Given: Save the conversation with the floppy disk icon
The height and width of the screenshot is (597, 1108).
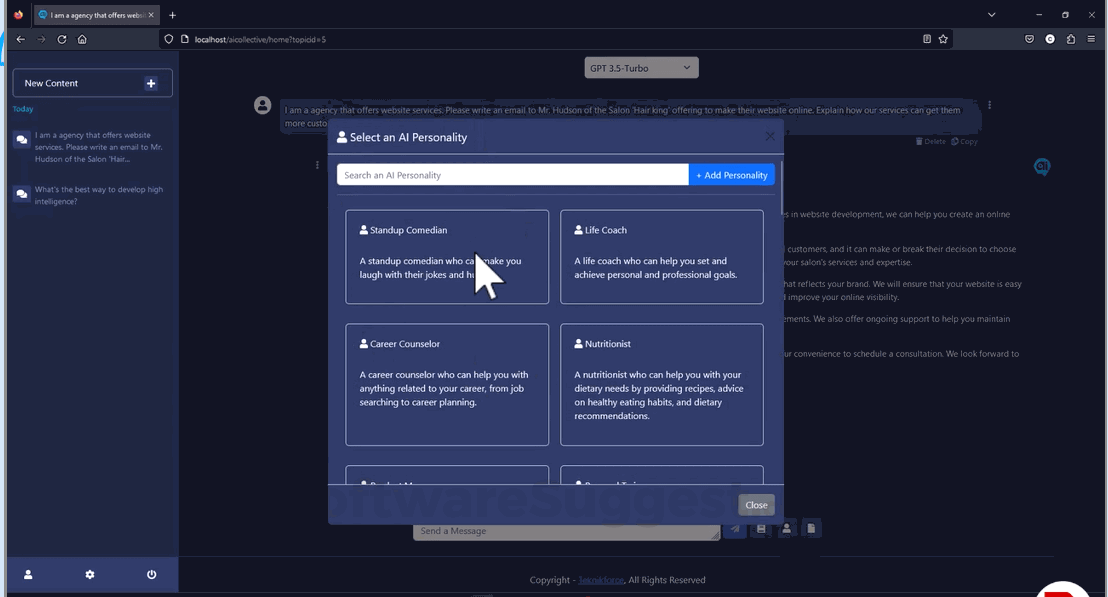Looking at the screenshot, I should pyautogui.click(x=761, y=528).
